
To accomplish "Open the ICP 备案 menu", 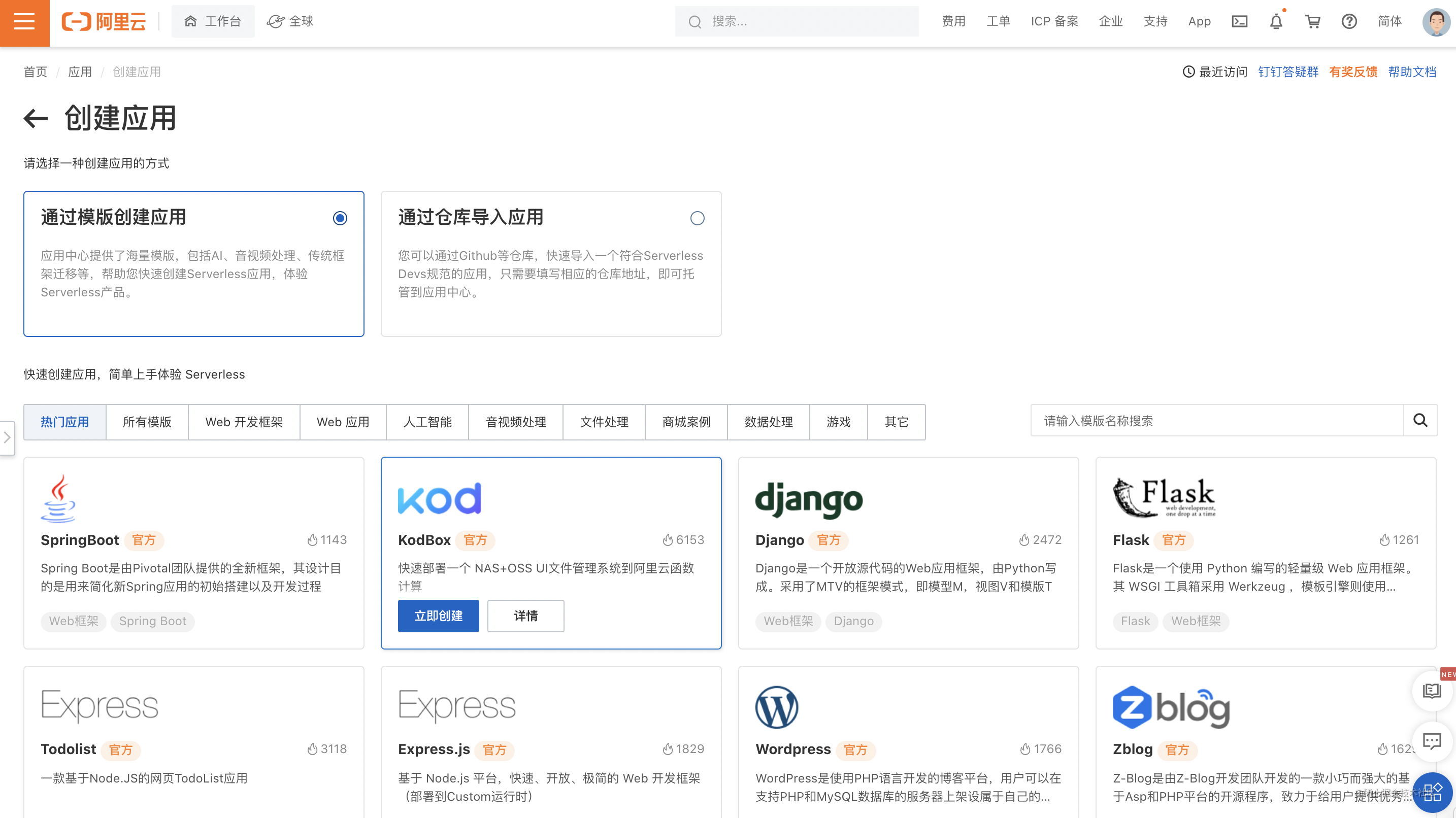I will pyautogui.click(x=1054, y=21).
